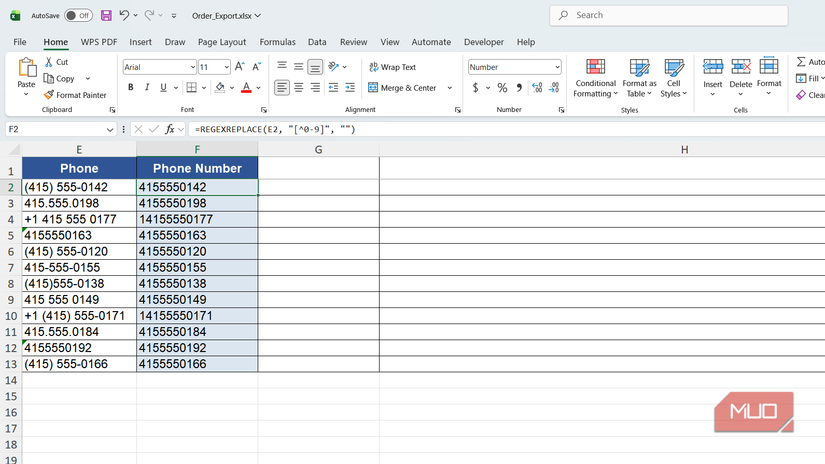Increase font size with the larger A
The height and width of the screenshot is (464, 825).
point(239,67)
